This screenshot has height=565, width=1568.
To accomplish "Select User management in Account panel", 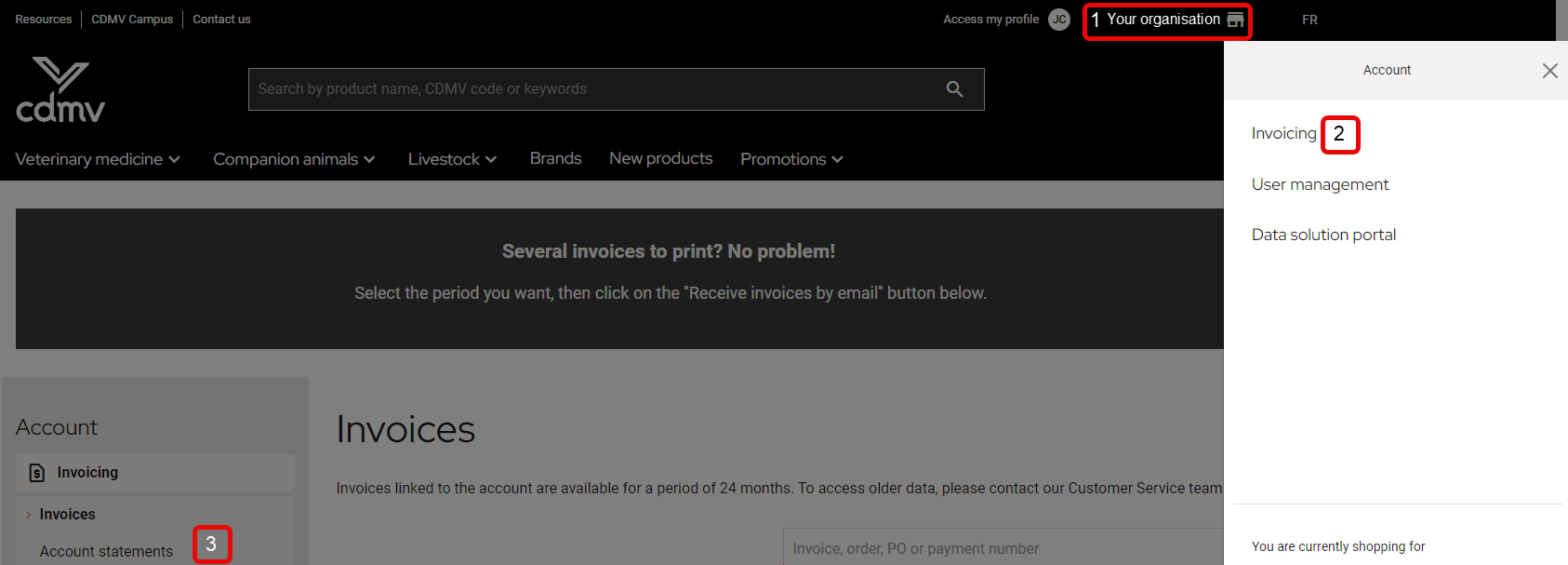I will 1320,184.
